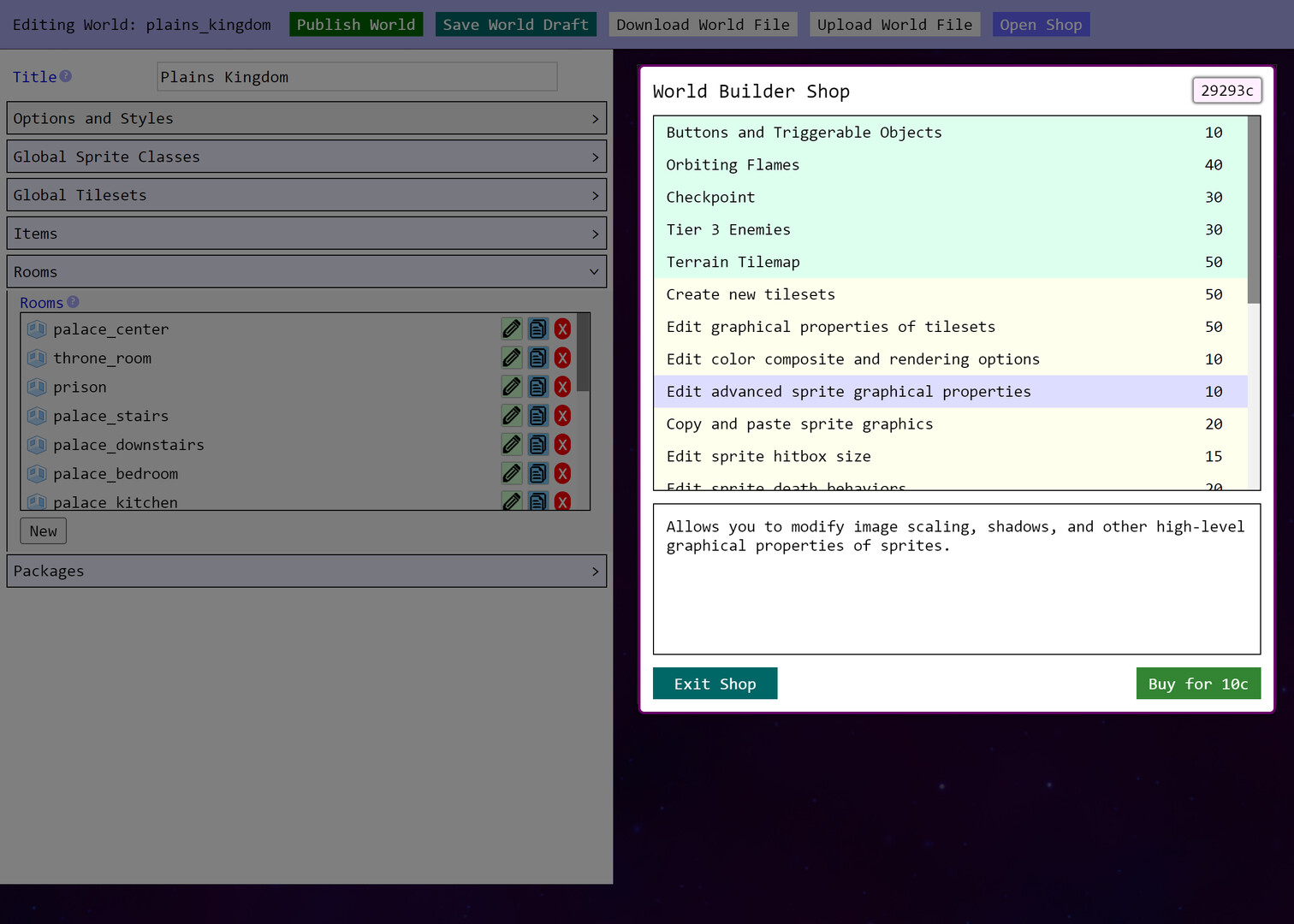This screenshot has height=924, width=1294.
Task: Click the red X beside palace_bedroom
Action: [x=562, y=474]
